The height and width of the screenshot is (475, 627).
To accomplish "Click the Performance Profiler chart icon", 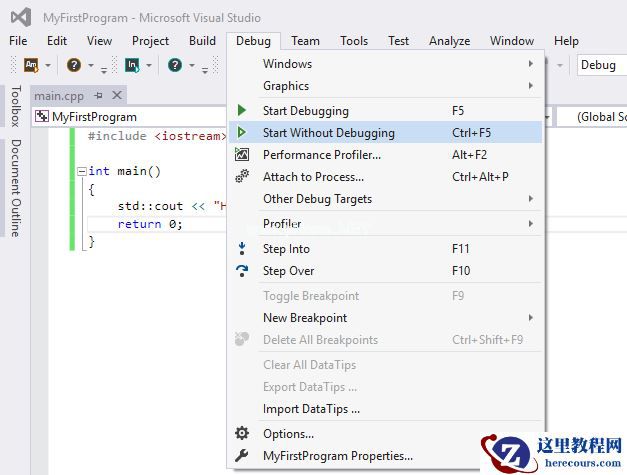I will tap(242, 154).
